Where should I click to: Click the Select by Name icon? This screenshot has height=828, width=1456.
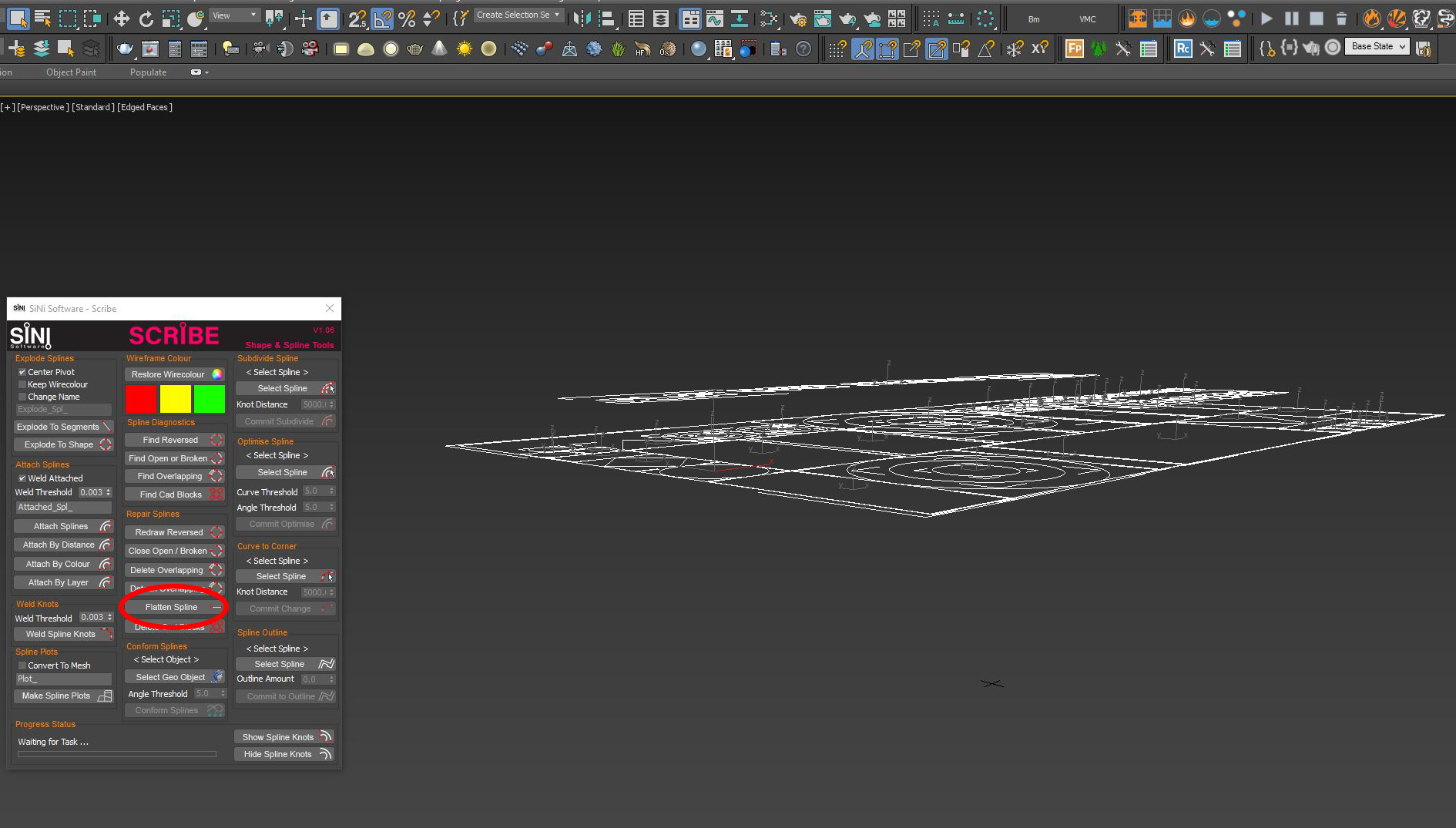[42, 18]
